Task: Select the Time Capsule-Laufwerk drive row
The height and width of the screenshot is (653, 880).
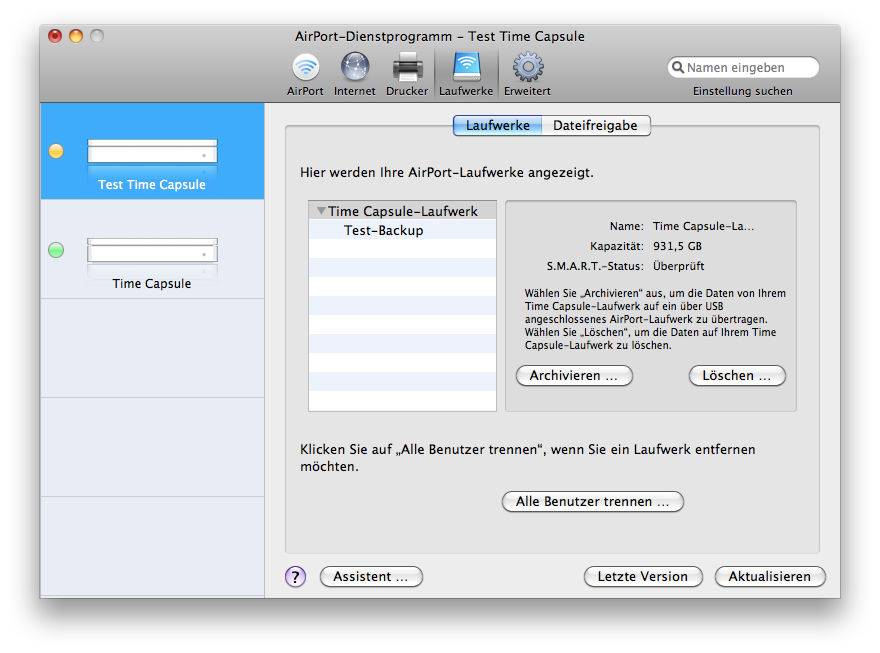Action: 402,211
